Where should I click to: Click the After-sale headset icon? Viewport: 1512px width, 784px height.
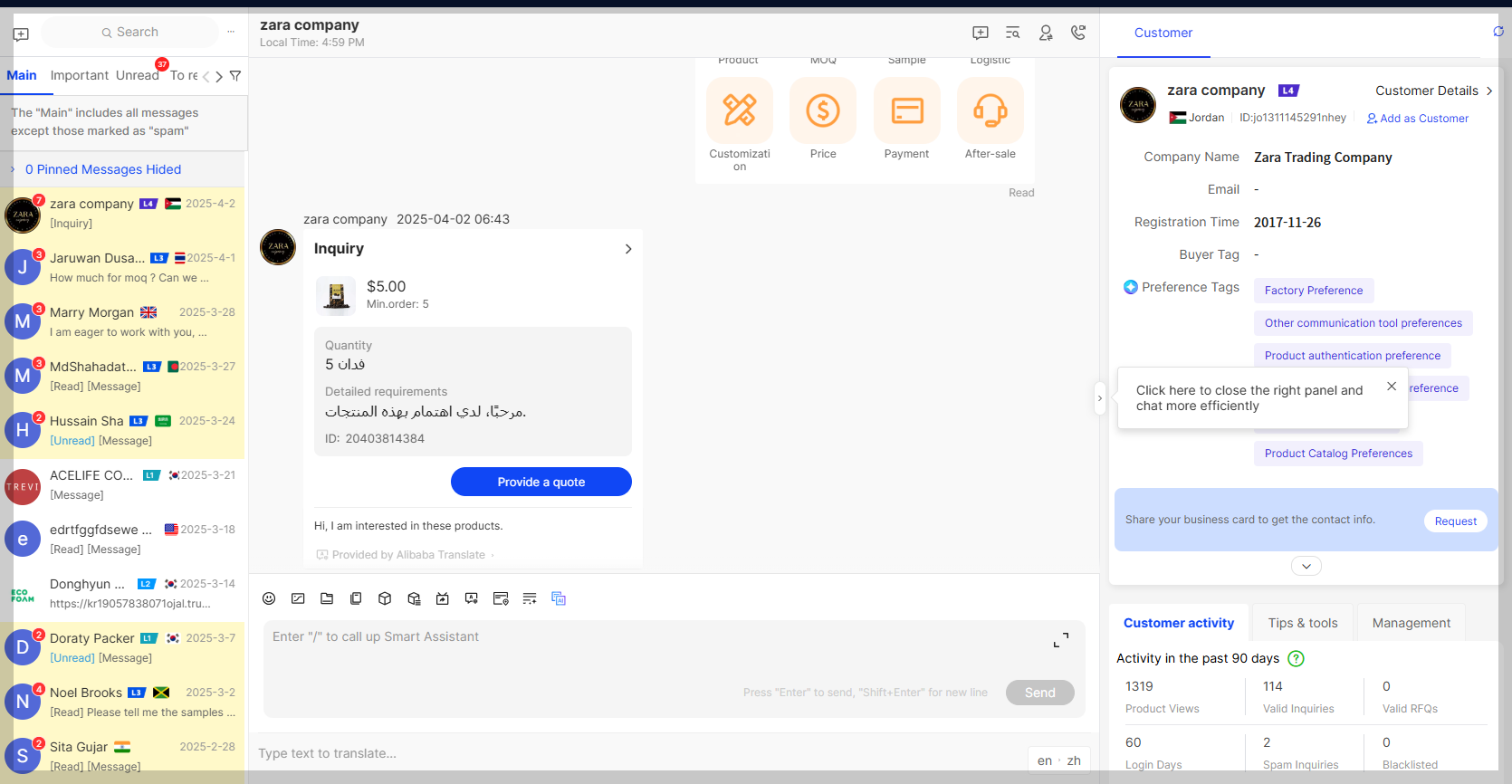[990, 110]
